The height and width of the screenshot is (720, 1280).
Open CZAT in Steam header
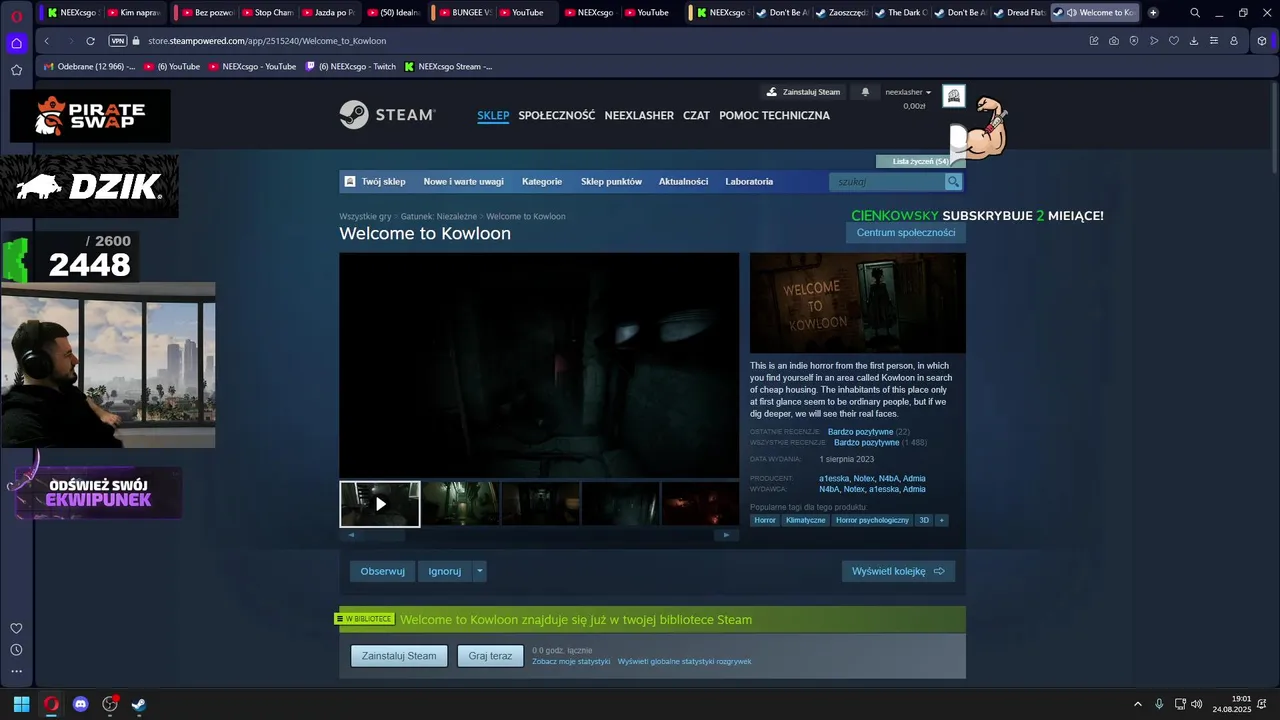pos(696,116)
